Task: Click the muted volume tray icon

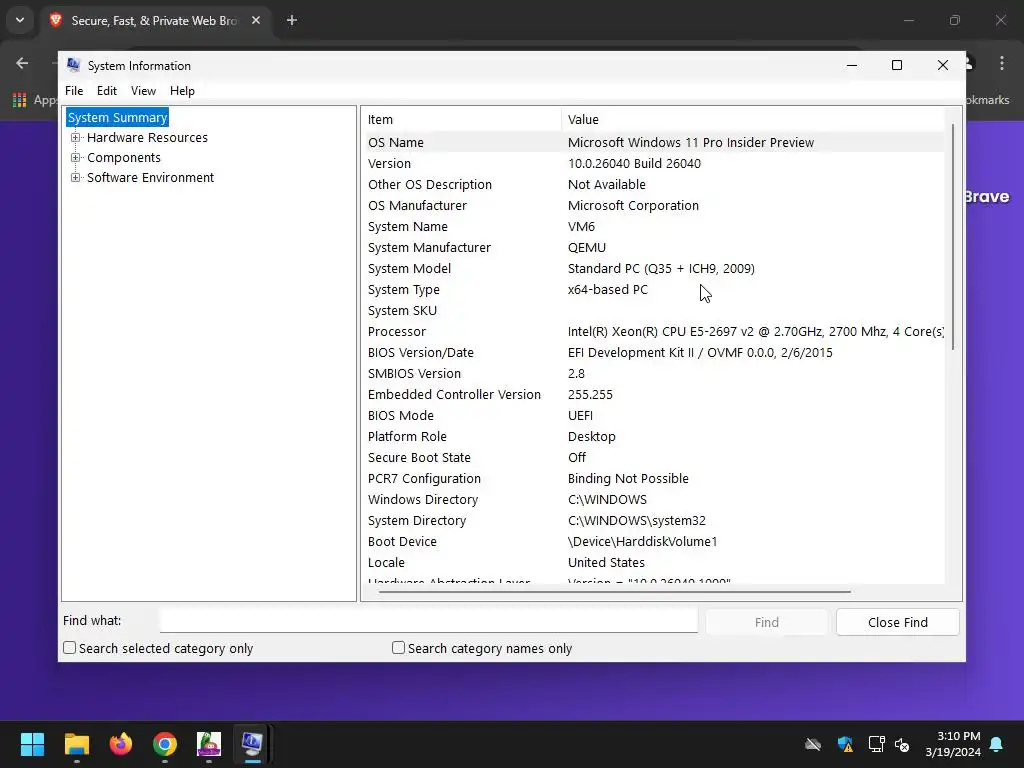Action: 902,744
